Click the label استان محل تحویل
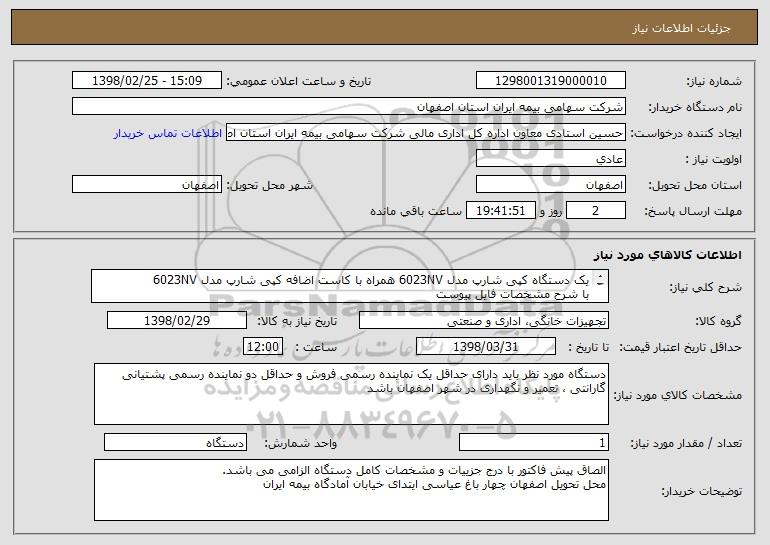770x545 pixels. pos(695,186)
